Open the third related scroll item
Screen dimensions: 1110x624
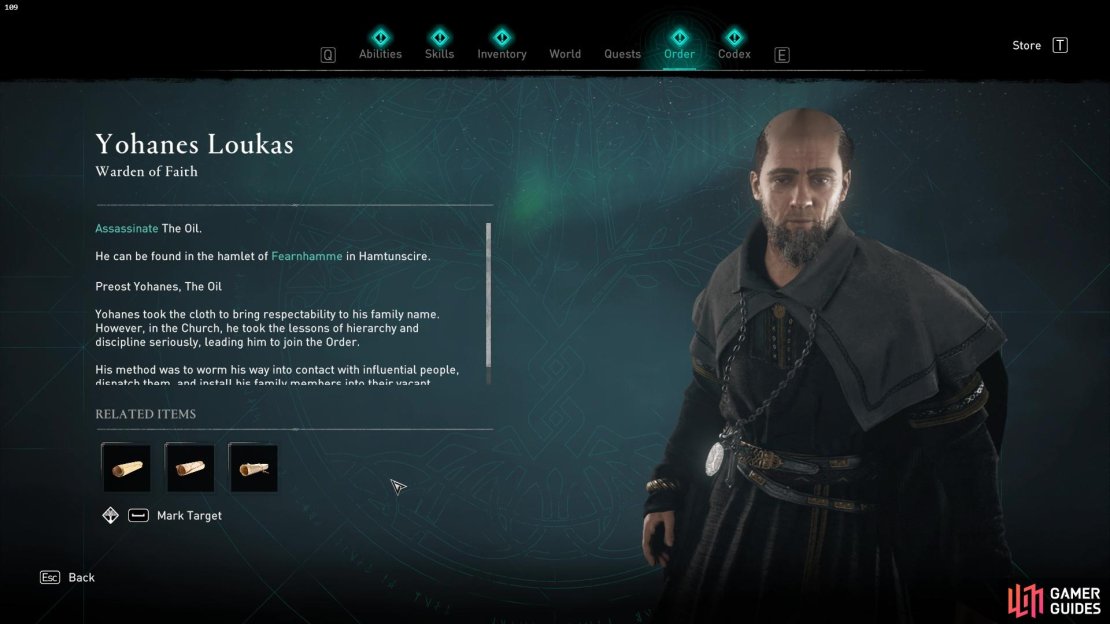coord(253,467)
